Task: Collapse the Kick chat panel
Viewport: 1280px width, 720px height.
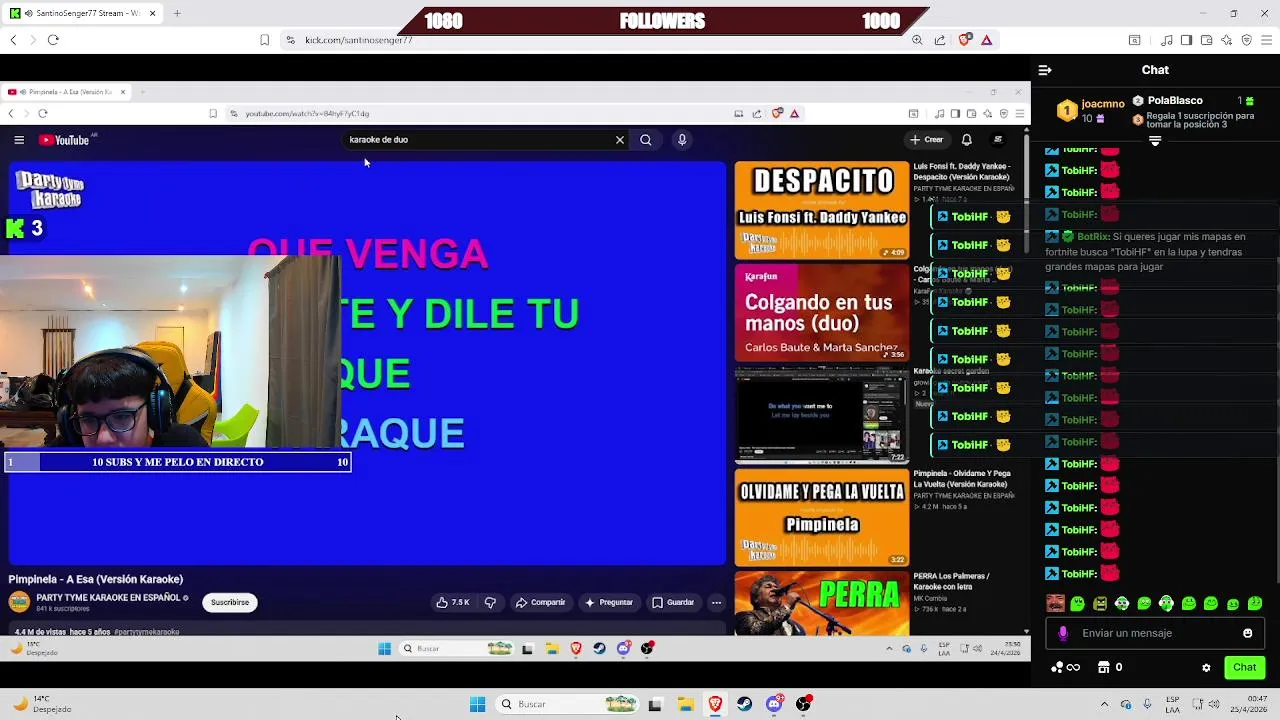Action: 1045,70
